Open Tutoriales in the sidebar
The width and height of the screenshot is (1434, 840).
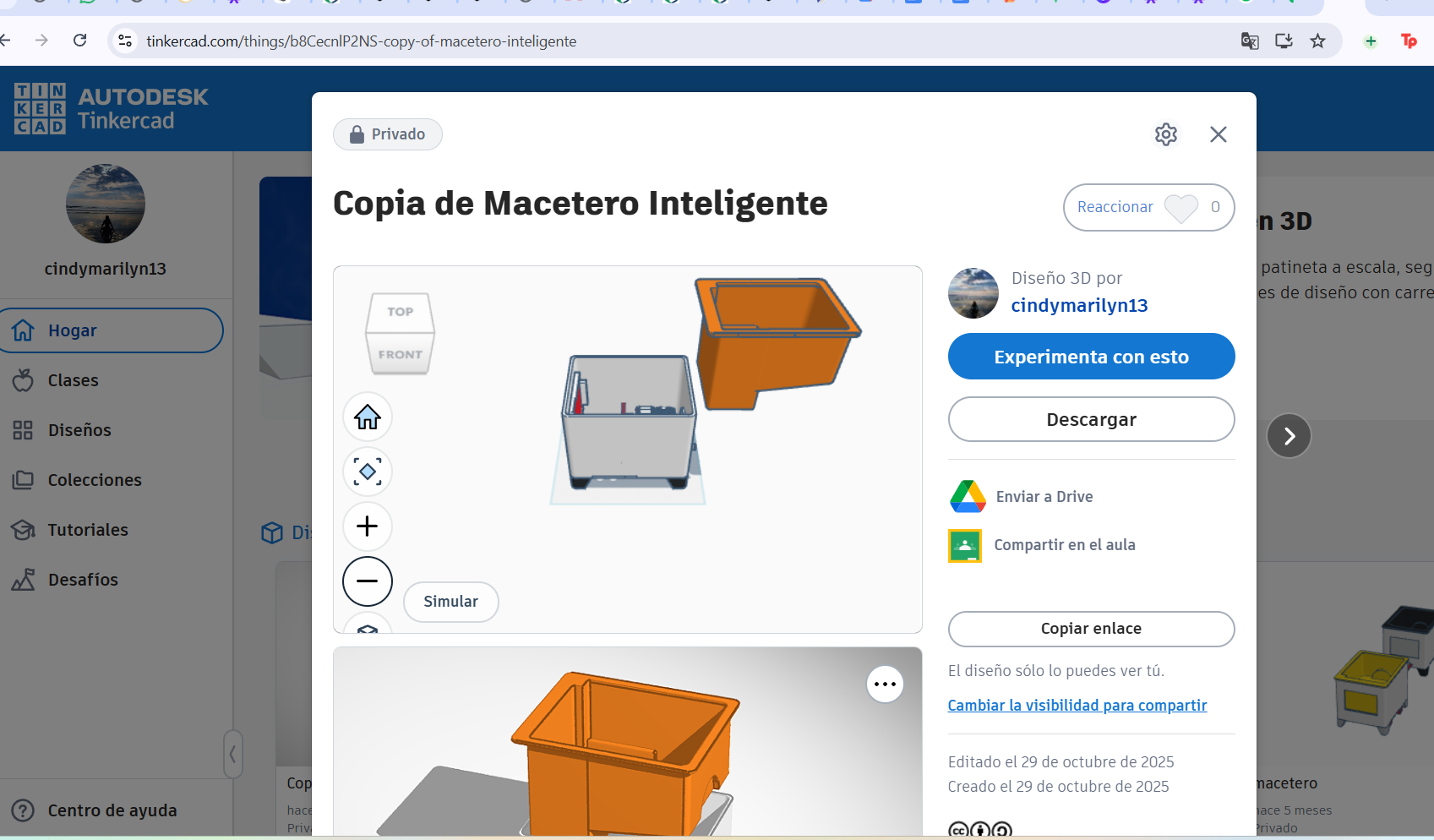click(88, 530)
